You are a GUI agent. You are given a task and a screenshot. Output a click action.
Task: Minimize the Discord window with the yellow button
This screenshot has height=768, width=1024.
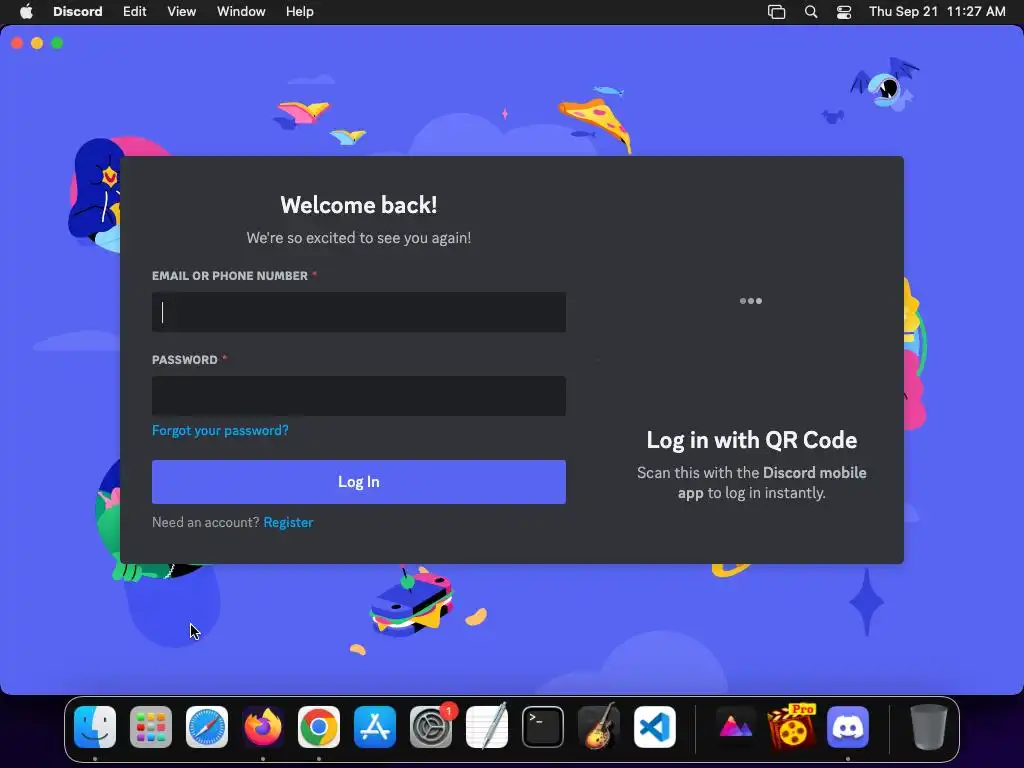coord(37,43)
